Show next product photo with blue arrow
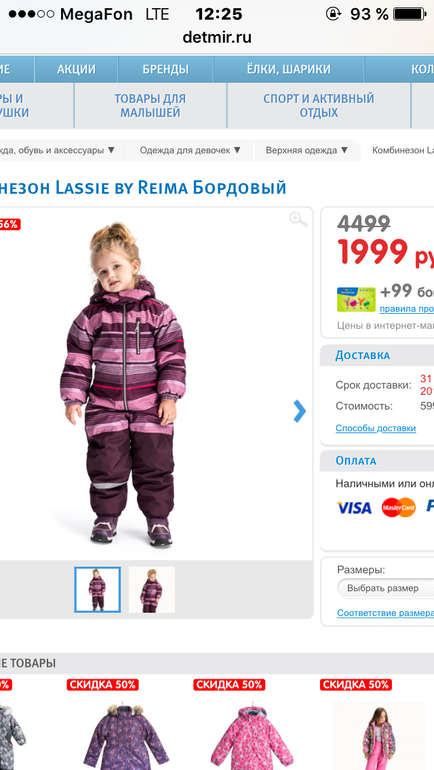The image size is (434, 770). click(299, 411)
